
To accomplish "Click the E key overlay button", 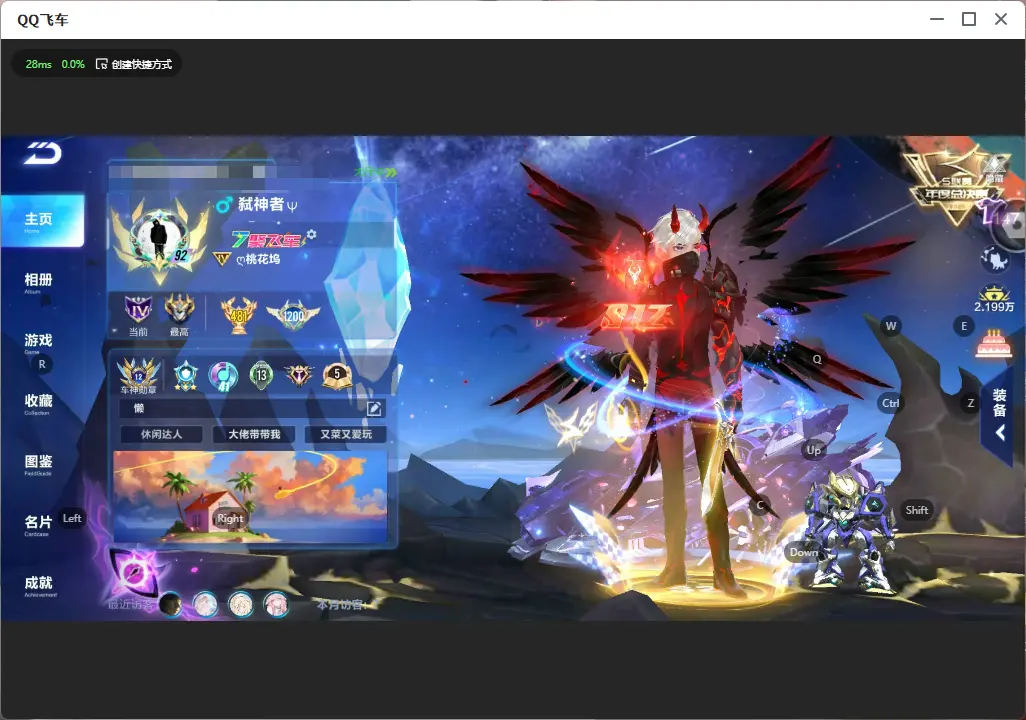I will [964, 326].
